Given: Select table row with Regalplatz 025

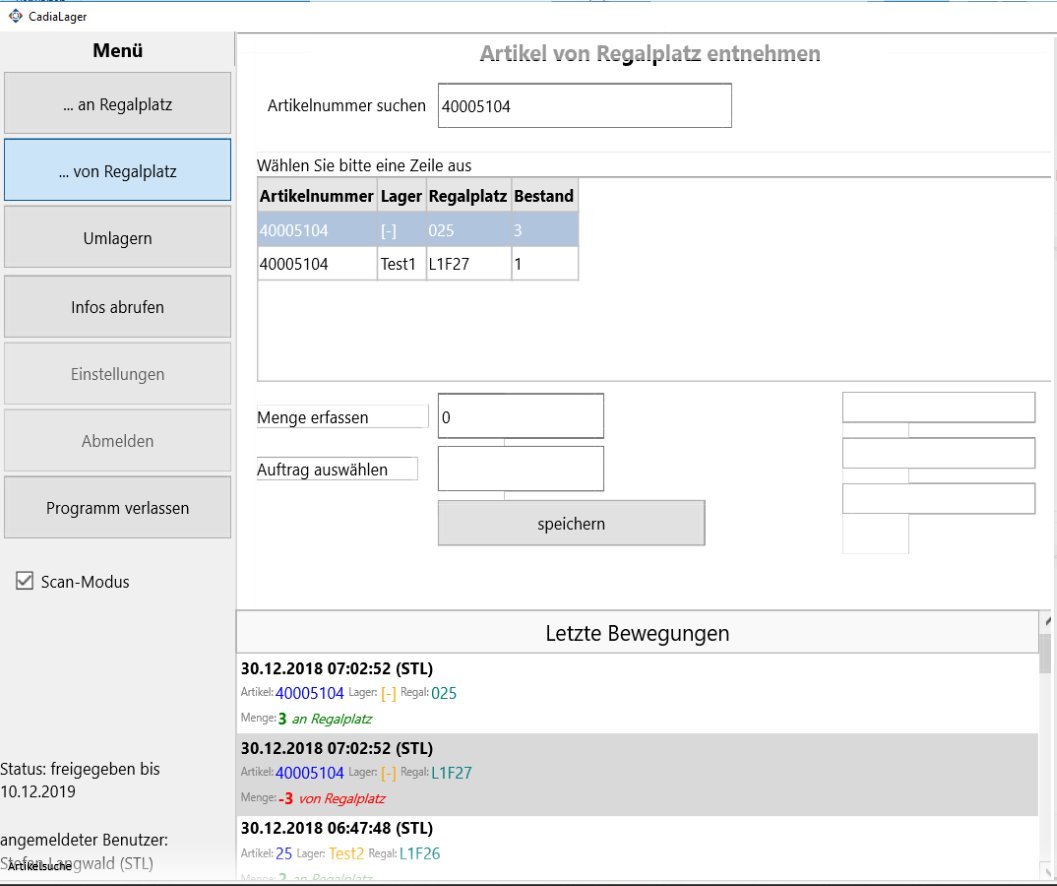Looking at the screenshot, I should coord(417,231).
